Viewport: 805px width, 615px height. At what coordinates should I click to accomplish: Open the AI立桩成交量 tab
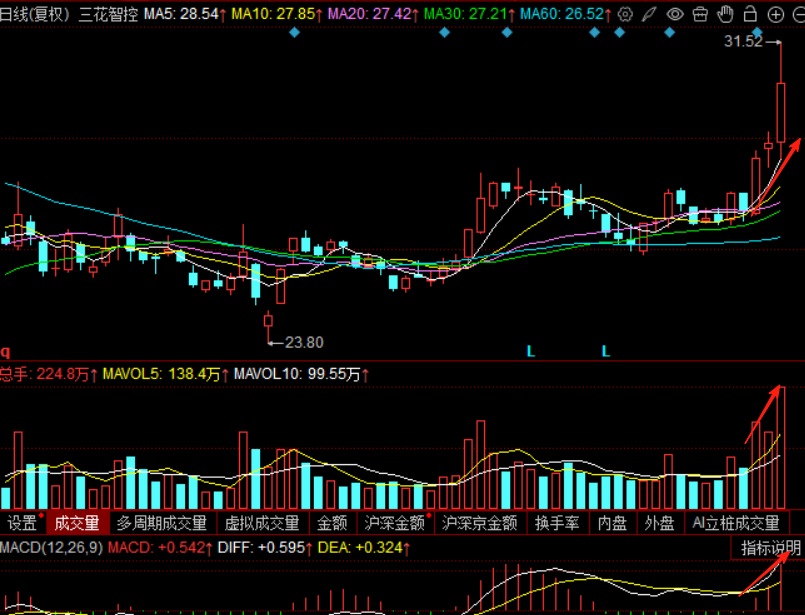[x=736, y=523]
